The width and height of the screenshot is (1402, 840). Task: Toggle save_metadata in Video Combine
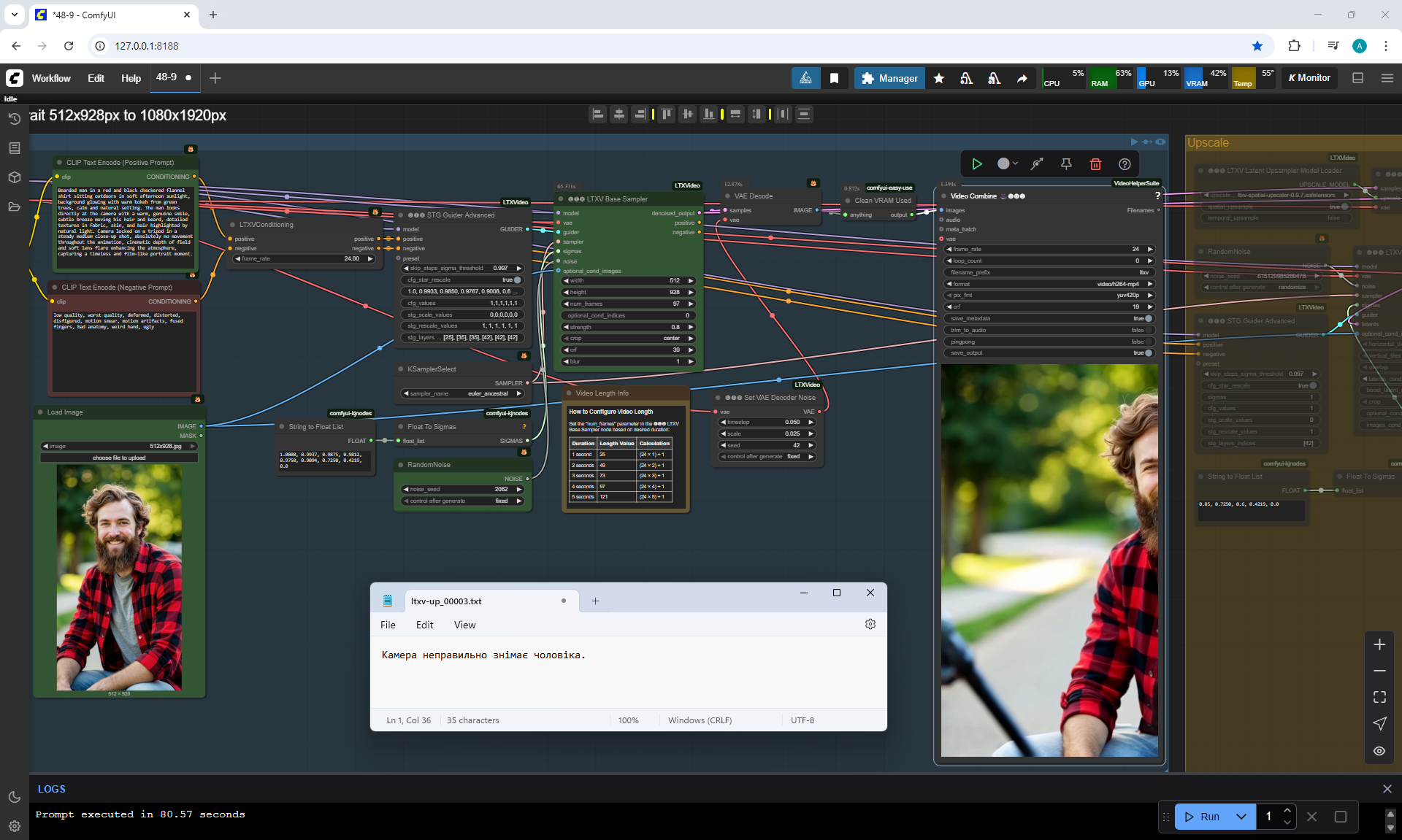coord(1148,318)
